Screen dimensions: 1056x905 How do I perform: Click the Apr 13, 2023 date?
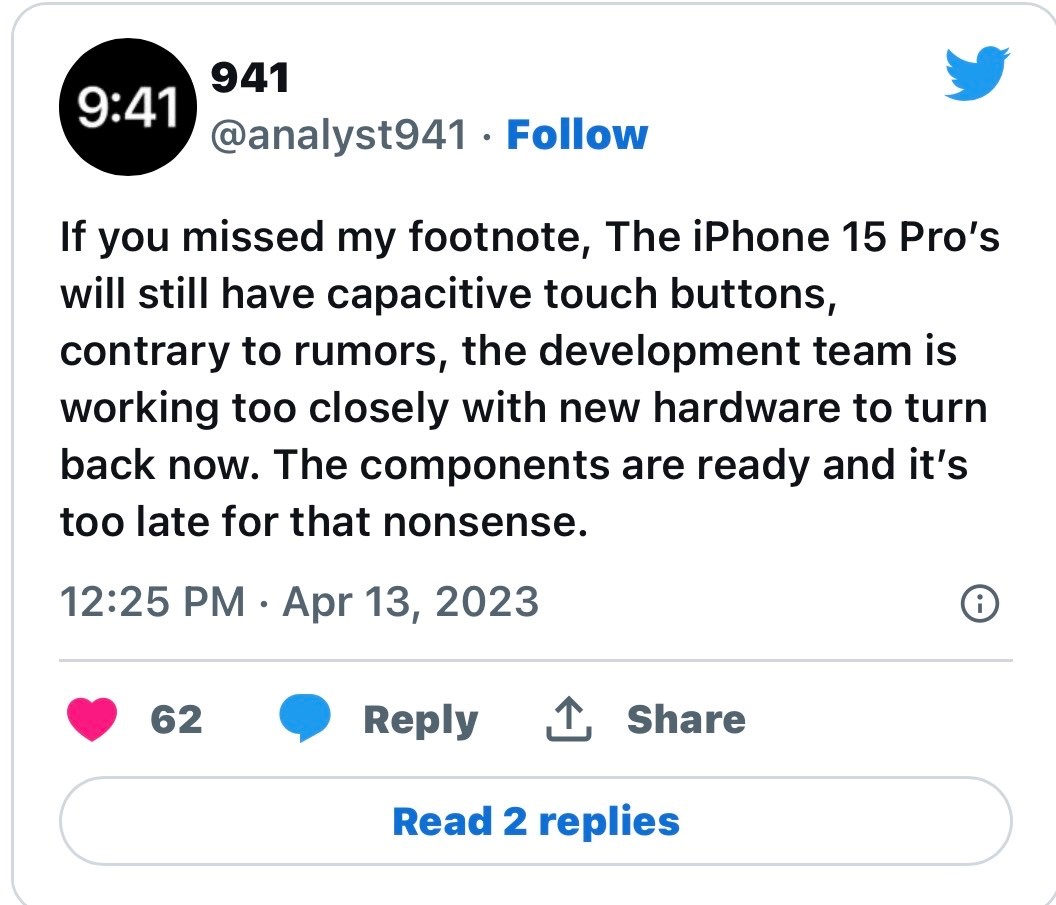411,602
